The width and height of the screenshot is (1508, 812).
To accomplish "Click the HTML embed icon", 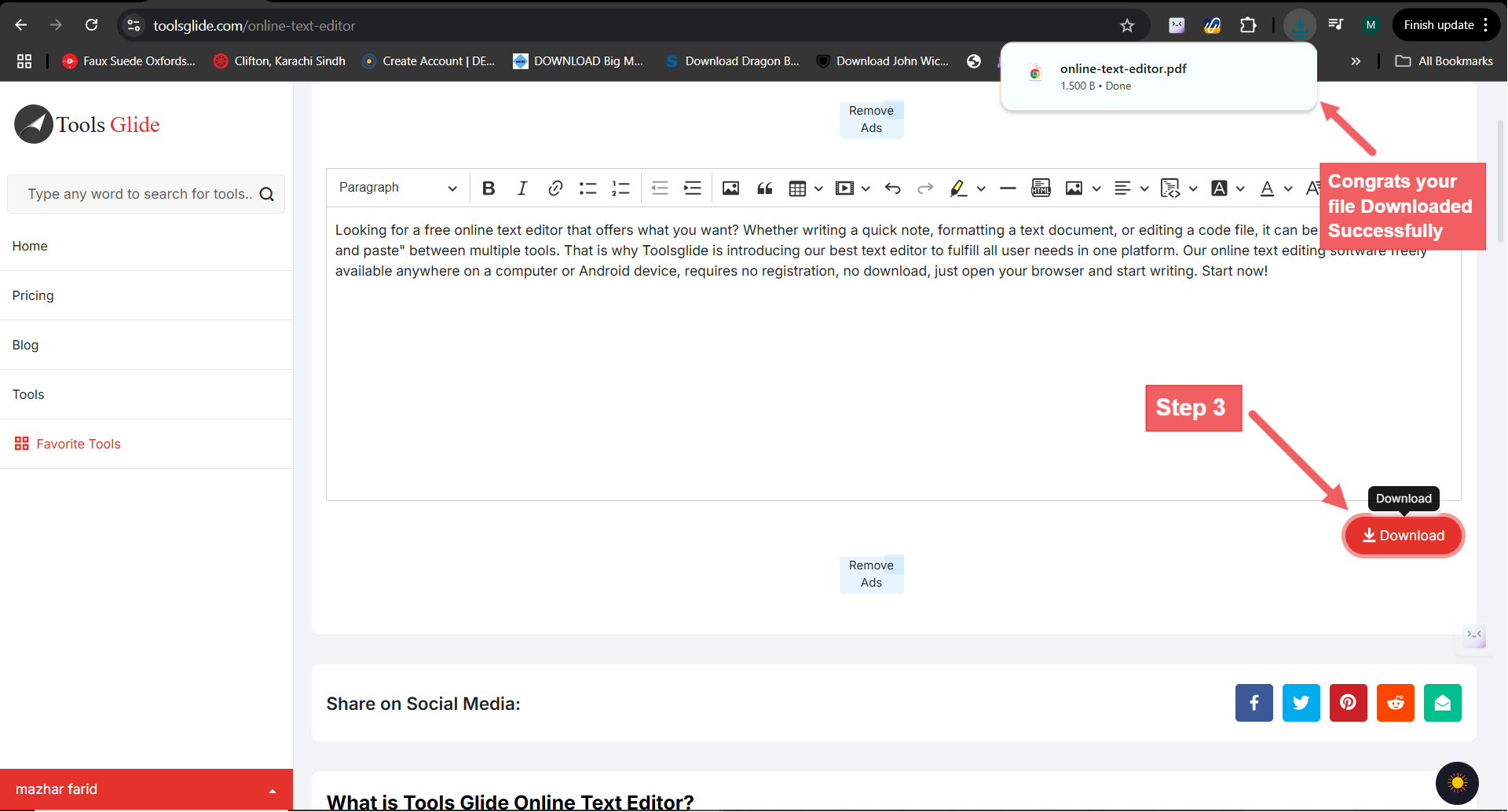I will (x=1041, y=188).
